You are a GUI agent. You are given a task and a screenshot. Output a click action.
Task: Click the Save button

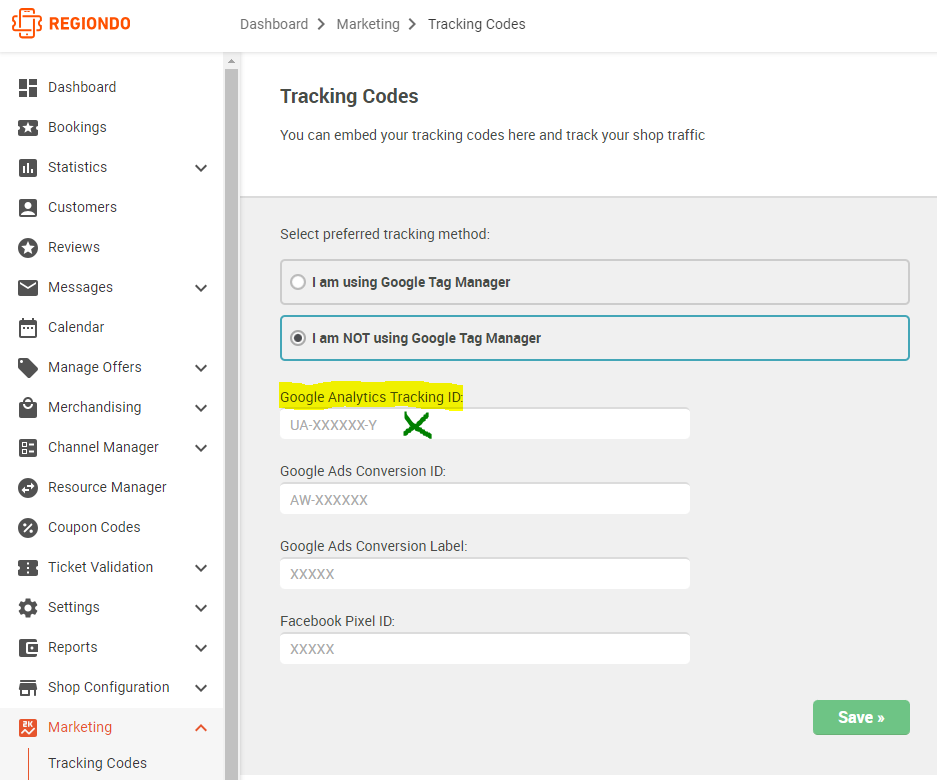point(861,717)
